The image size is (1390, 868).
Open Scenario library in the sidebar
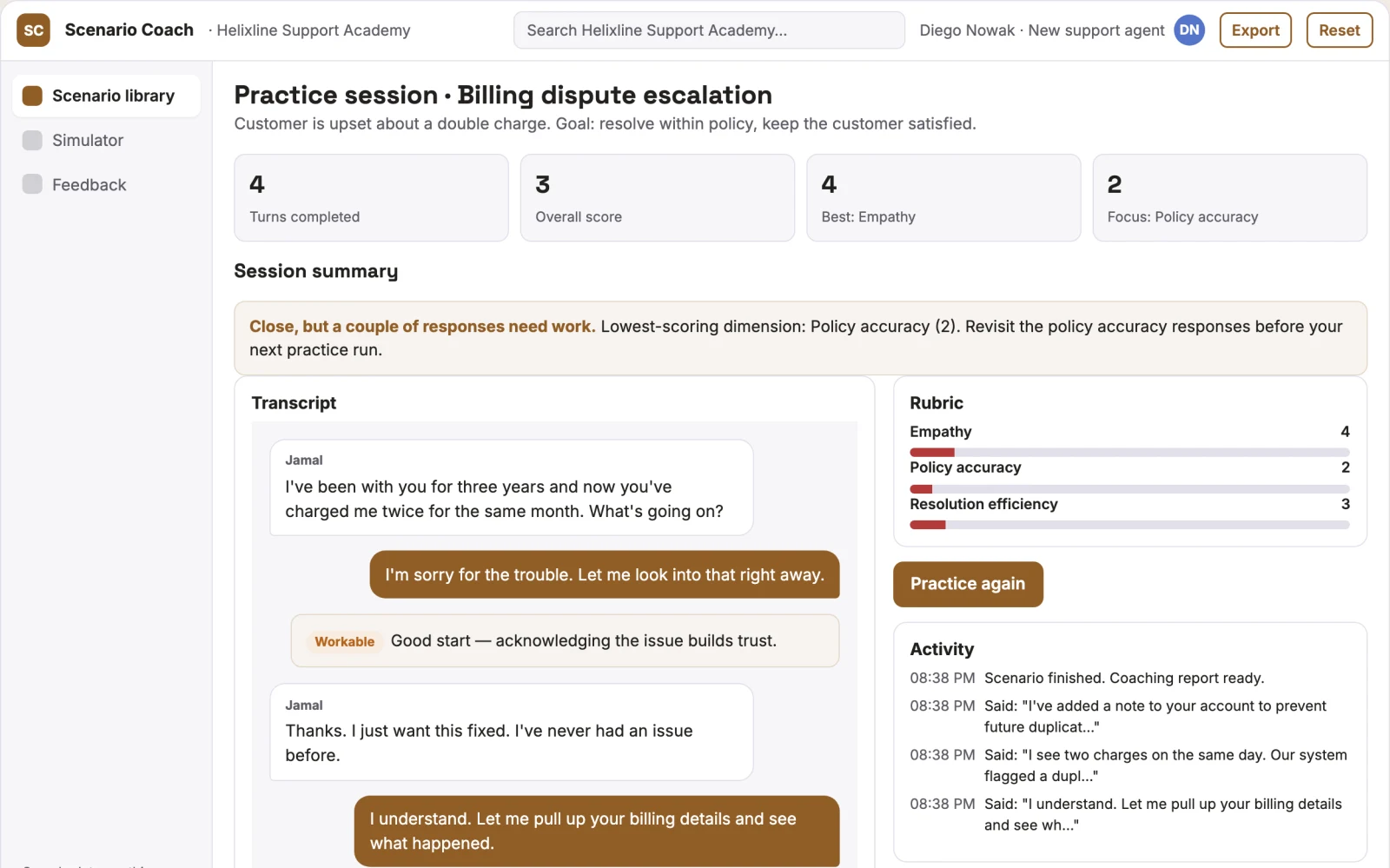pyautogui.click(x=106, y=96)
